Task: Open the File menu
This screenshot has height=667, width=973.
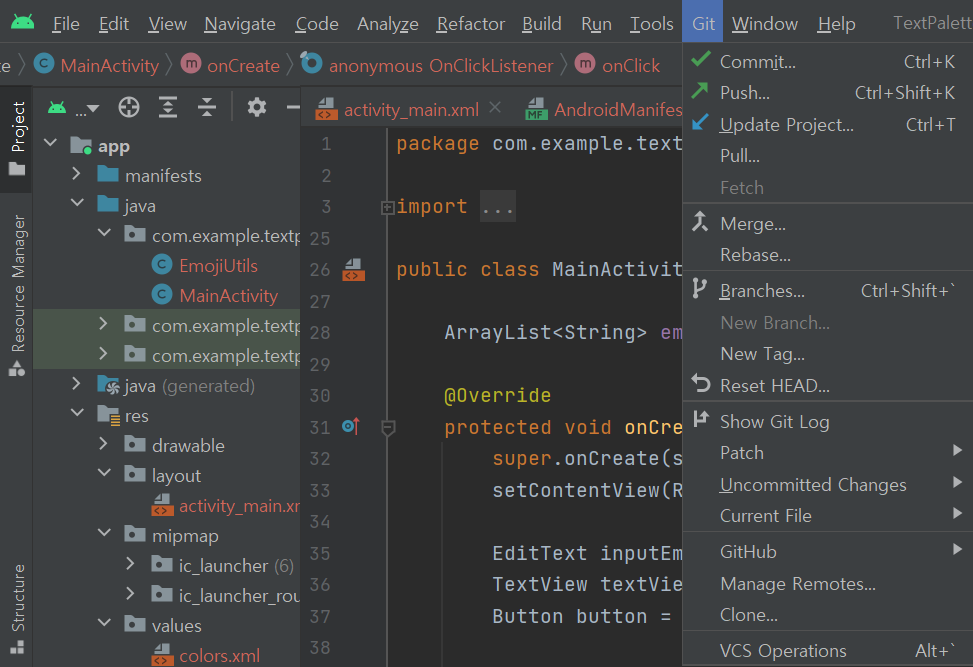Action: tap(66, 24)
